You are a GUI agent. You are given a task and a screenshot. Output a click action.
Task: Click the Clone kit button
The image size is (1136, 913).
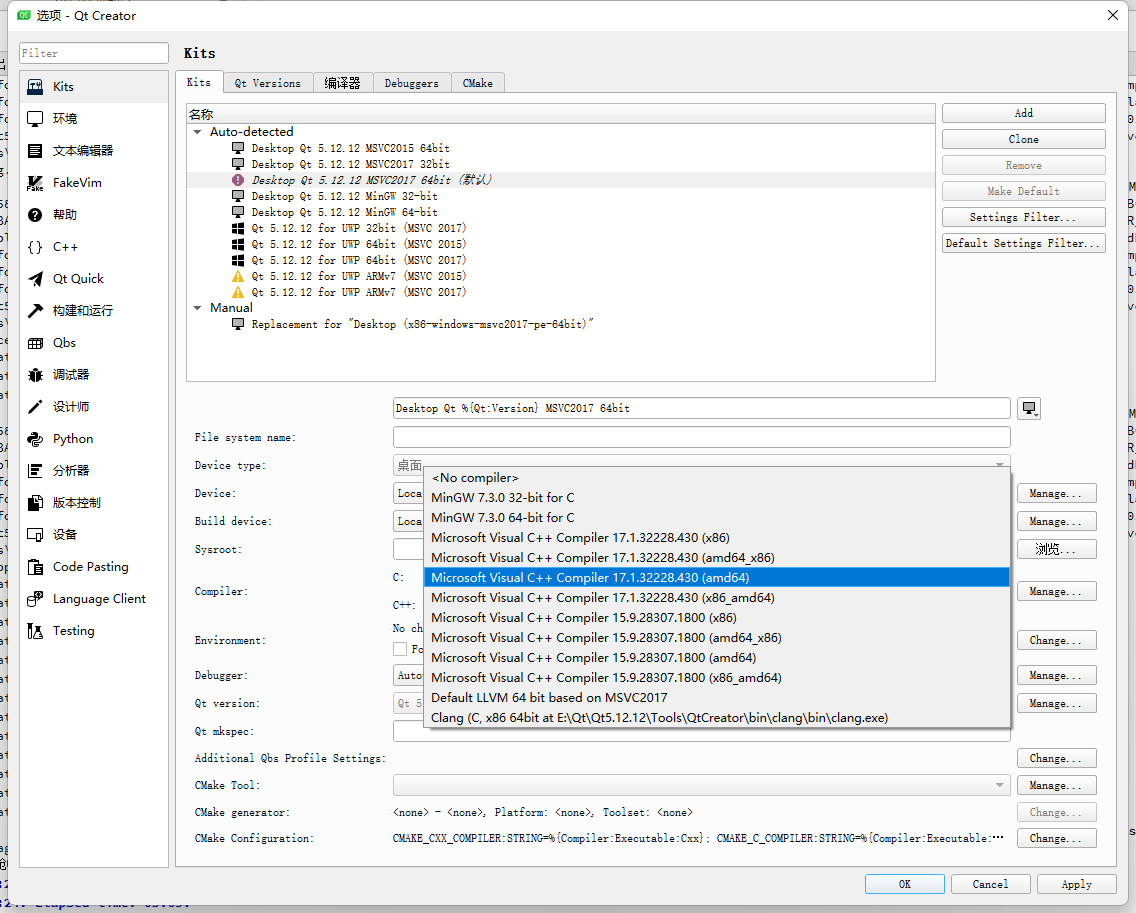tap(1024, 139)
